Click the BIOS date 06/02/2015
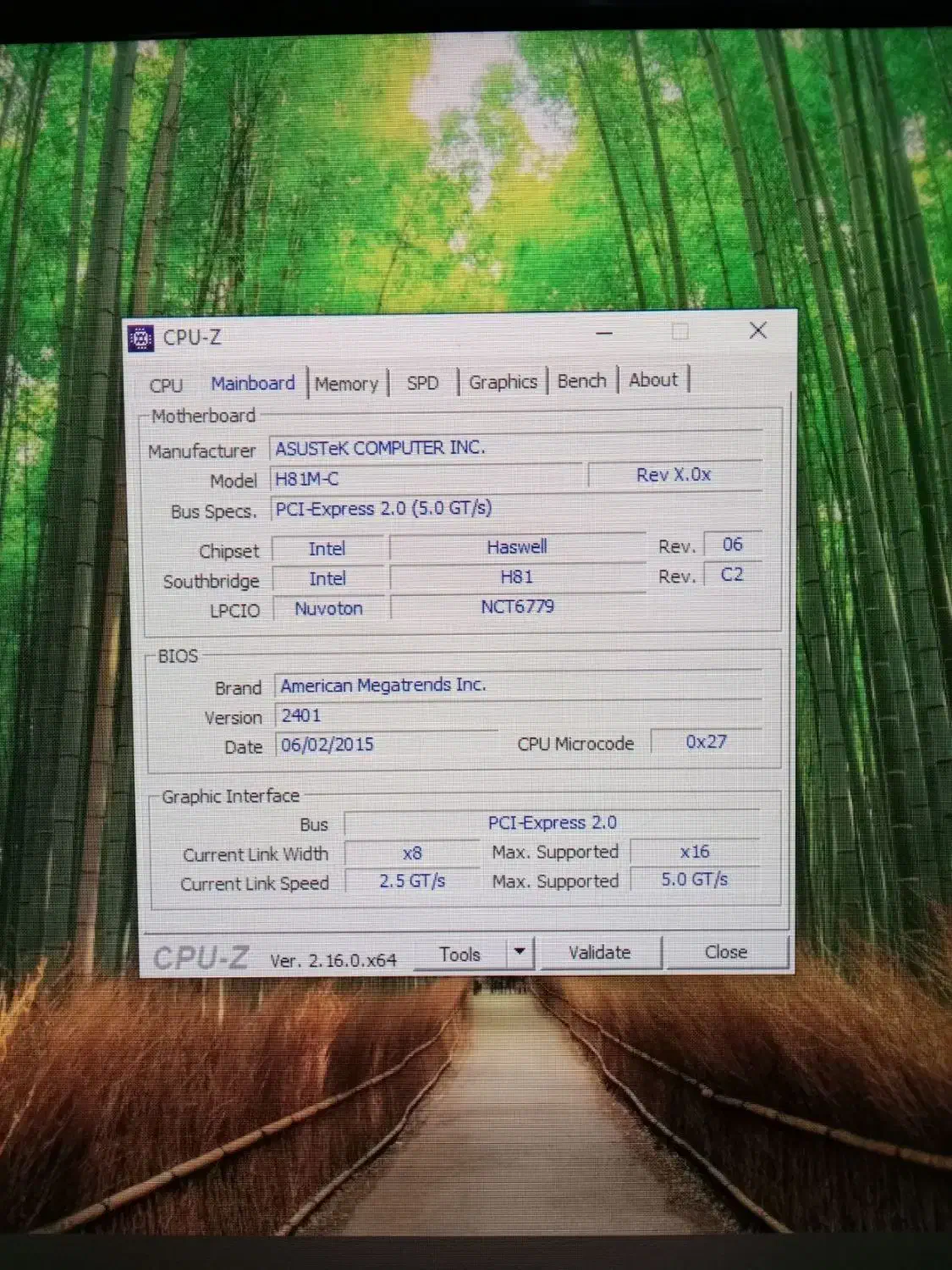 388,745
